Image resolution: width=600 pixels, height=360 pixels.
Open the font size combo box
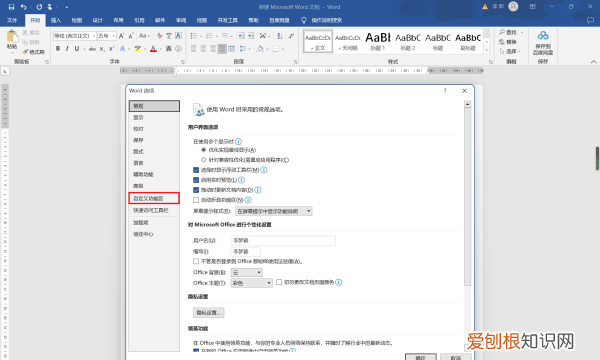[x=107, y=36]
